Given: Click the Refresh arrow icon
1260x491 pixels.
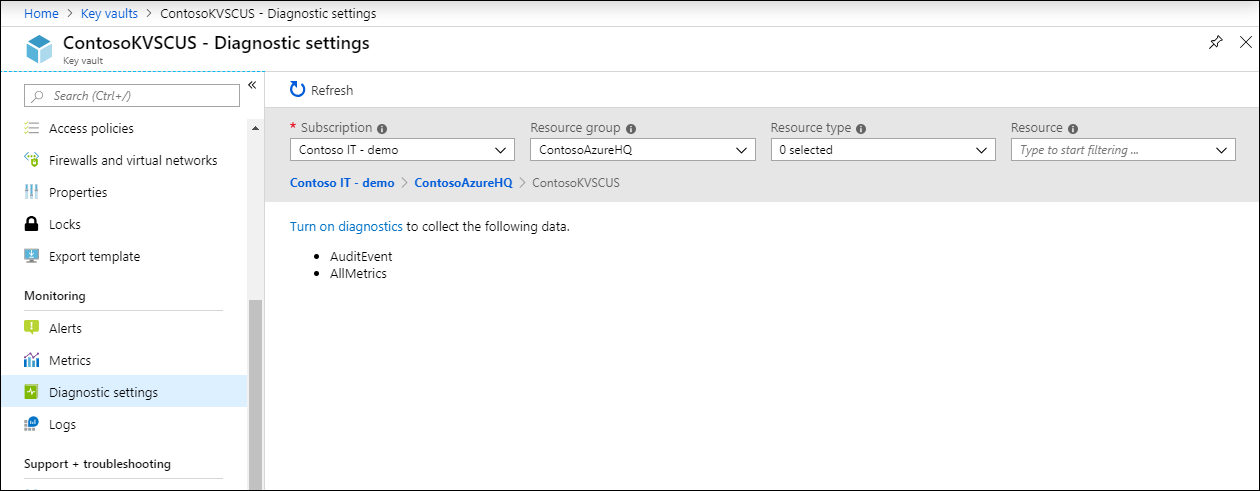Looking at the screenshot, I should [297, 90].
